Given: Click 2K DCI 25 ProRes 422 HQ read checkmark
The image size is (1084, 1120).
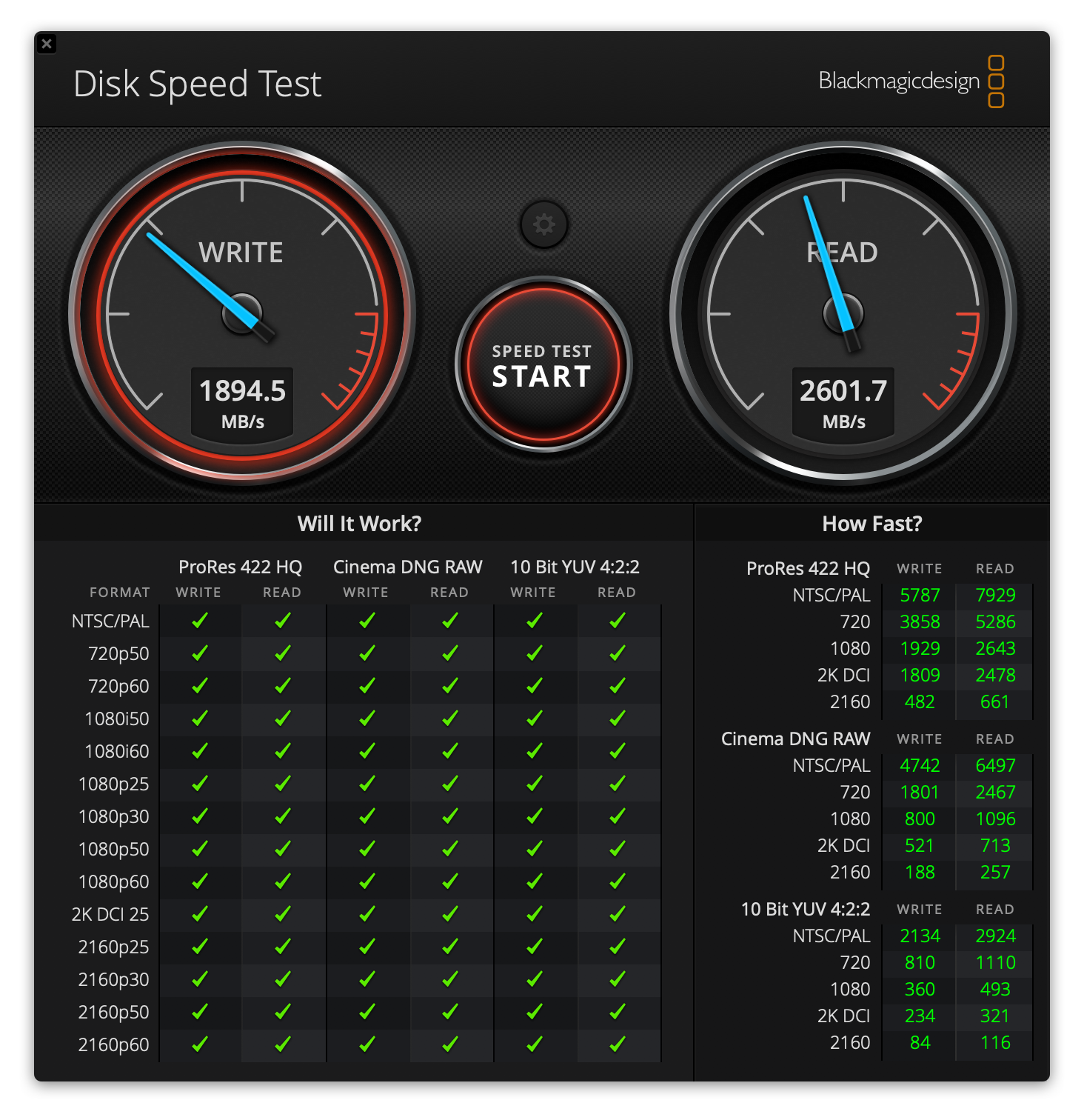Looking at the screenshot, I should [282, 914].
